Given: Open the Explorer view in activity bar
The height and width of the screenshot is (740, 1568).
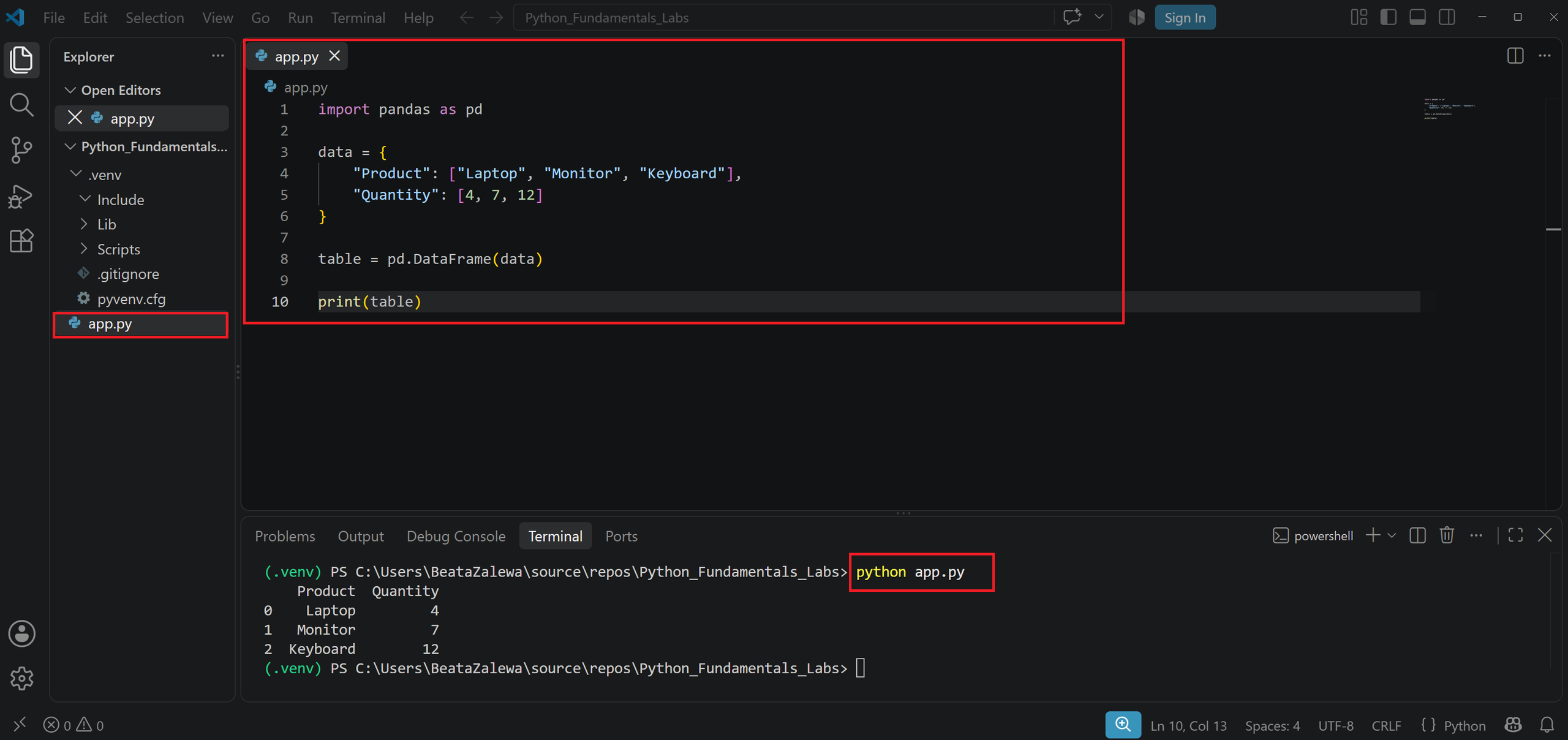Looking at the screenshot, I should click(21, 59).
